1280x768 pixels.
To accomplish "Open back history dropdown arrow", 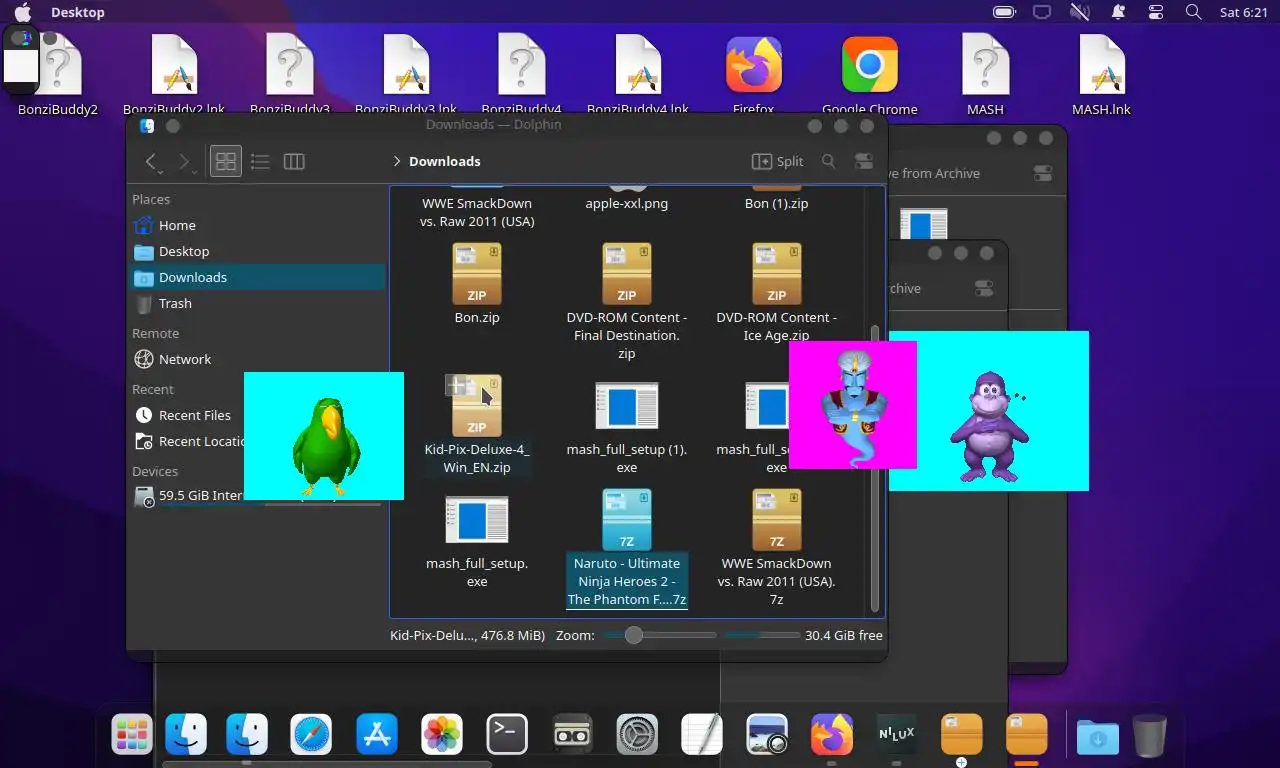I will [161, 172].
